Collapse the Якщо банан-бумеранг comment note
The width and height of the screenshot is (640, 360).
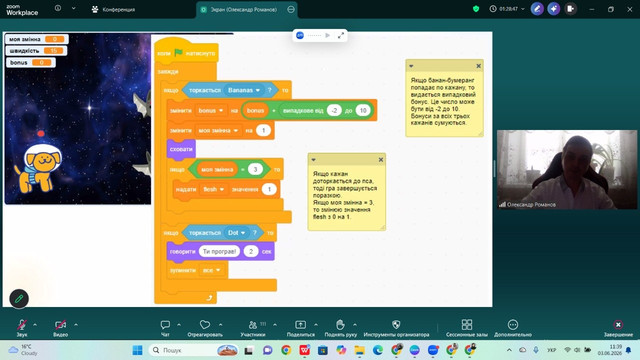coord(411,66)
